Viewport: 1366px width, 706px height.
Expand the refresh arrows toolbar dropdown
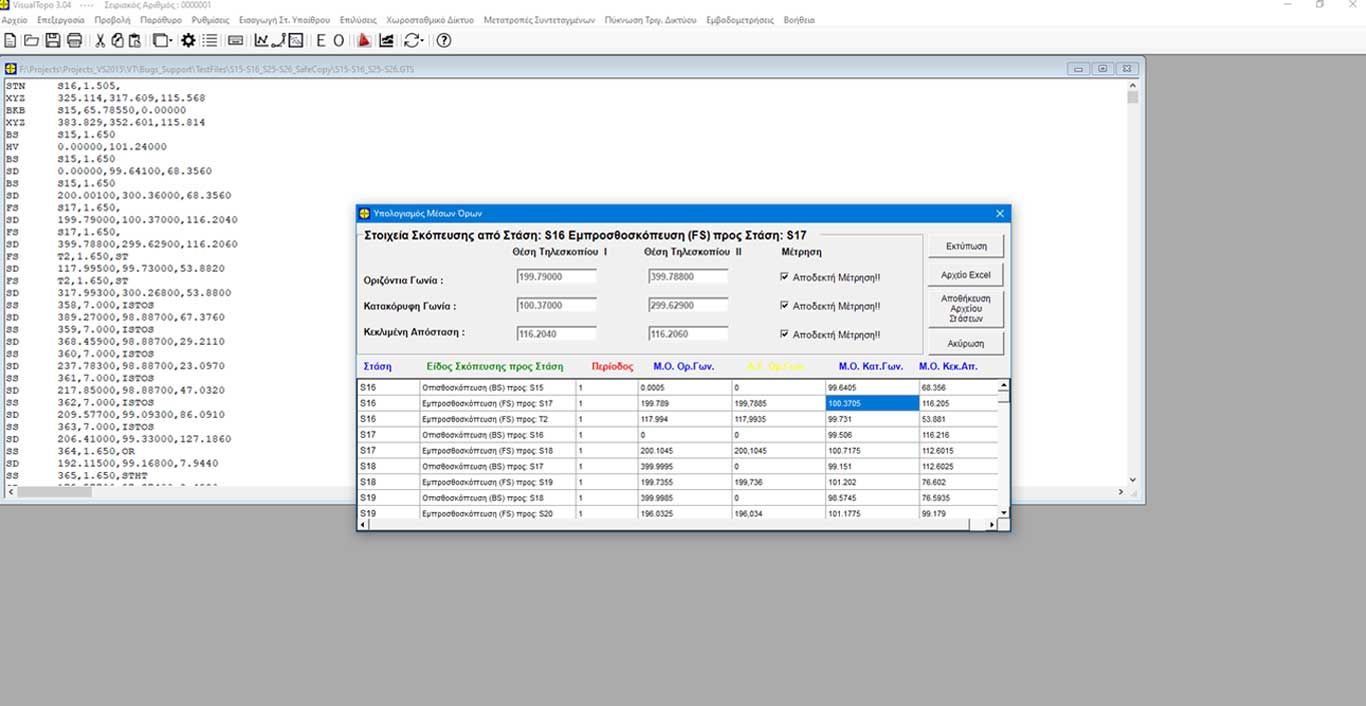422,40
